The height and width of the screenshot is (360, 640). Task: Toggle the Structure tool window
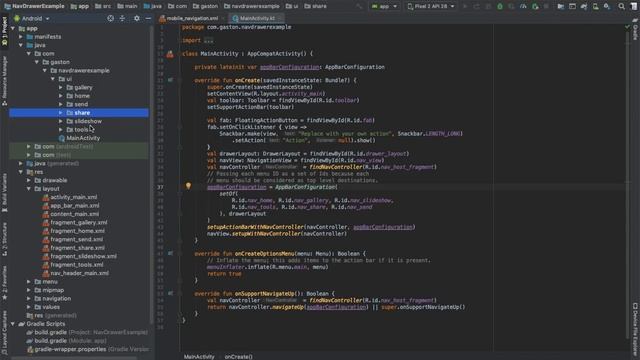tap(4, 239)
